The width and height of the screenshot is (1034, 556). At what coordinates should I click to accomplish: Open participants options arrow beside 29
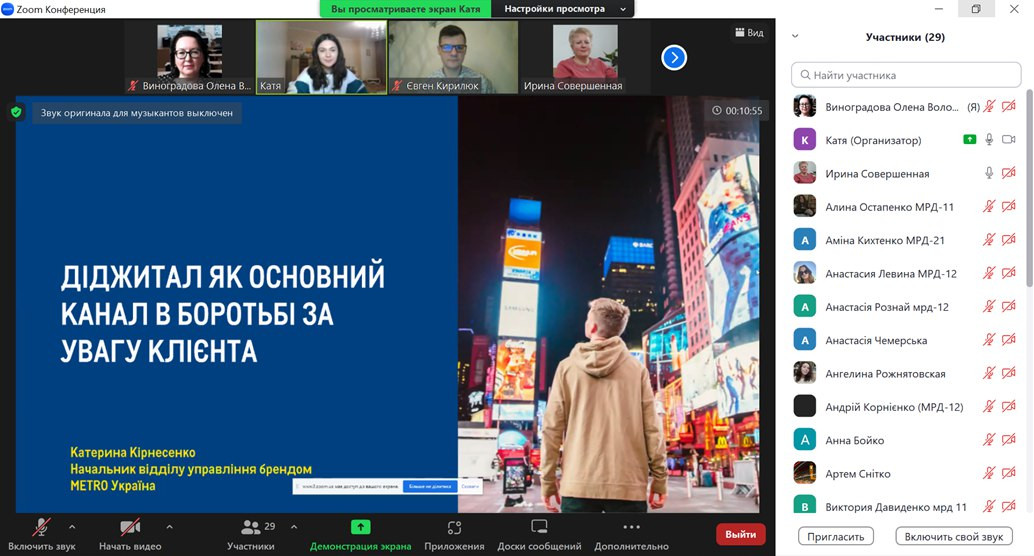coord(294,527)
